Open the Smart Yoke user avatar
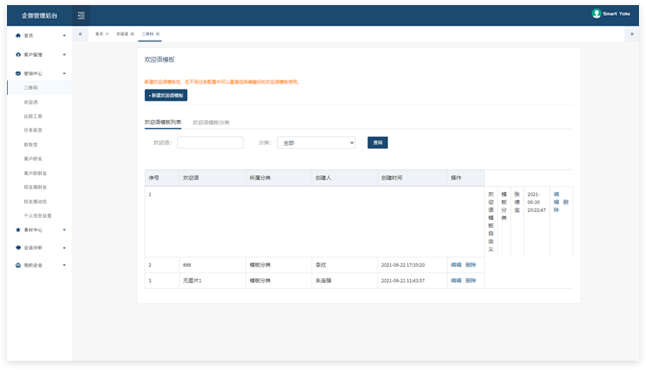This screenshot has width=646, height=370. [x=596, y=14]
